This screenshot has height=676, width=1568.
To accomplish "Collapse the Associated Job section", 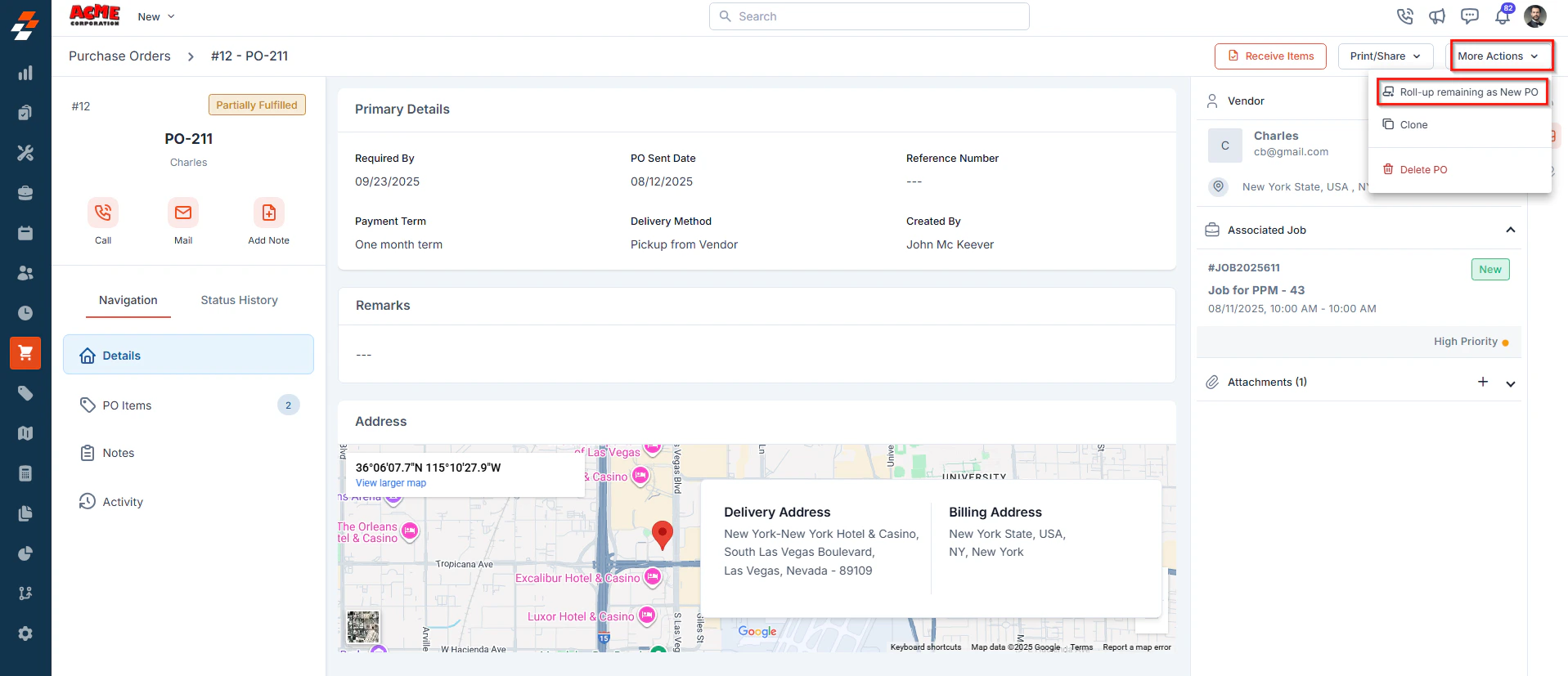I will click(1511, 230).
